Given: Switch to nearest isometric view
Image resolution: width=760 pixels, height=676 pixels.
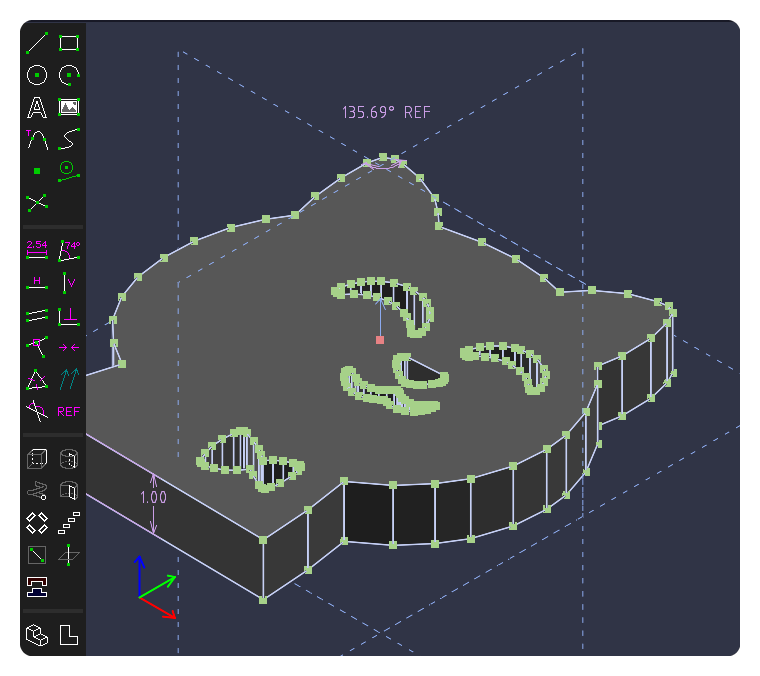Looking at the screenshot, I should pos(37,635).
